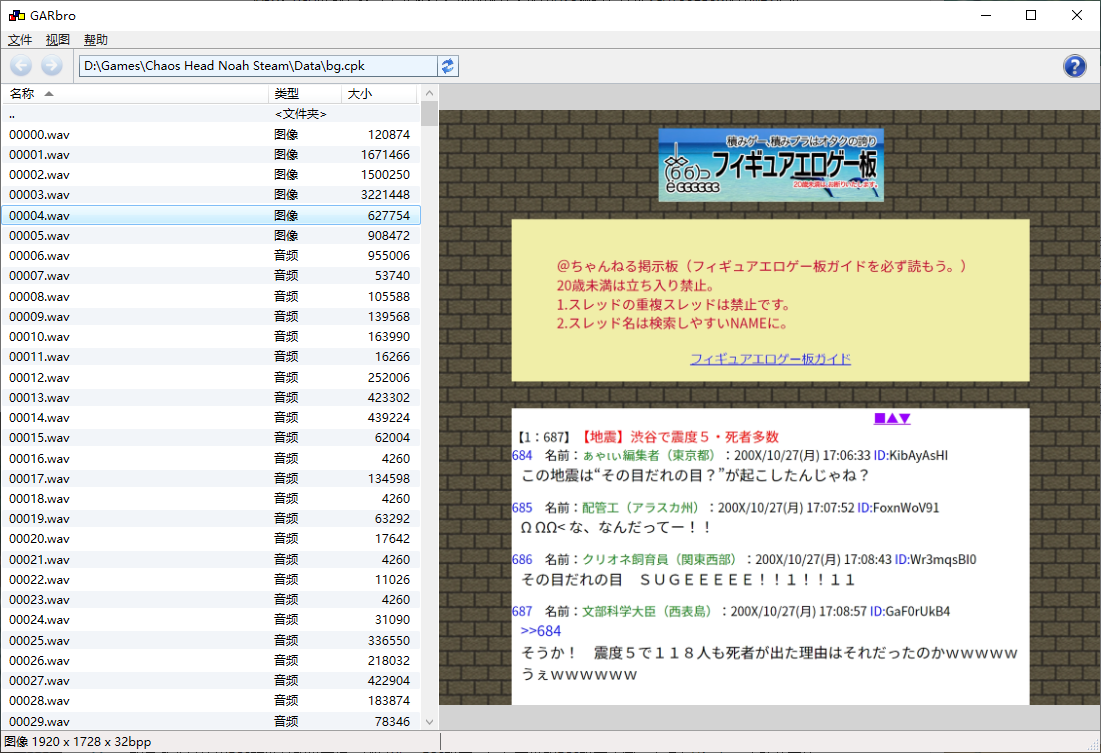Select audio file 00013.wav

[x=211, y=398]
